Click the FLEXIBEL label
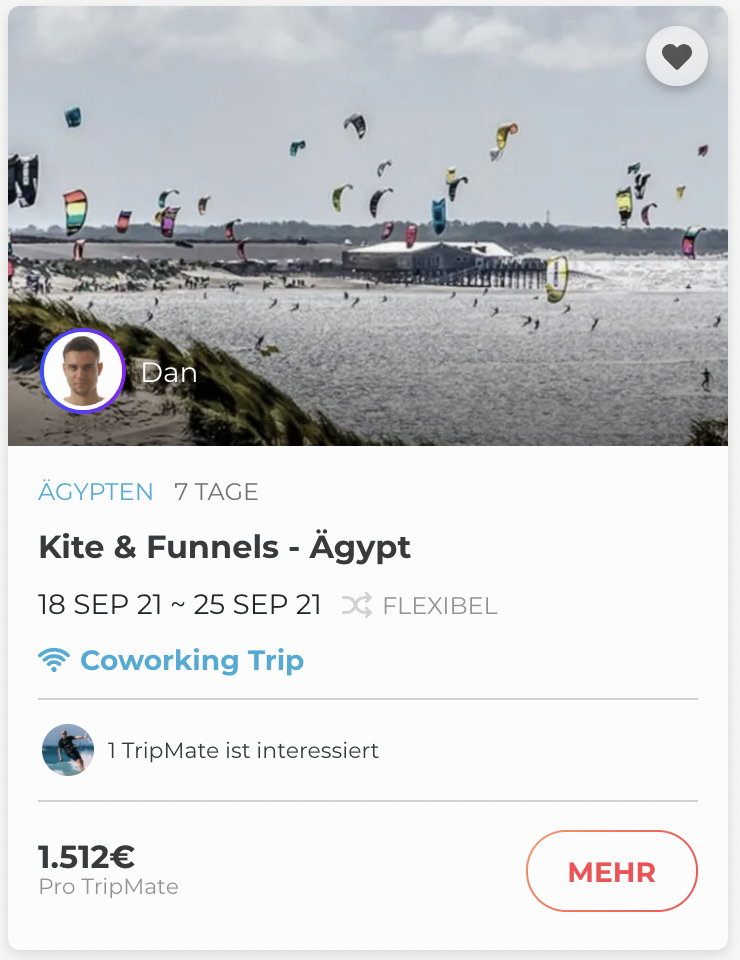Image resolution: width=740 pixels, height=960 pixels. pos(440,606)
